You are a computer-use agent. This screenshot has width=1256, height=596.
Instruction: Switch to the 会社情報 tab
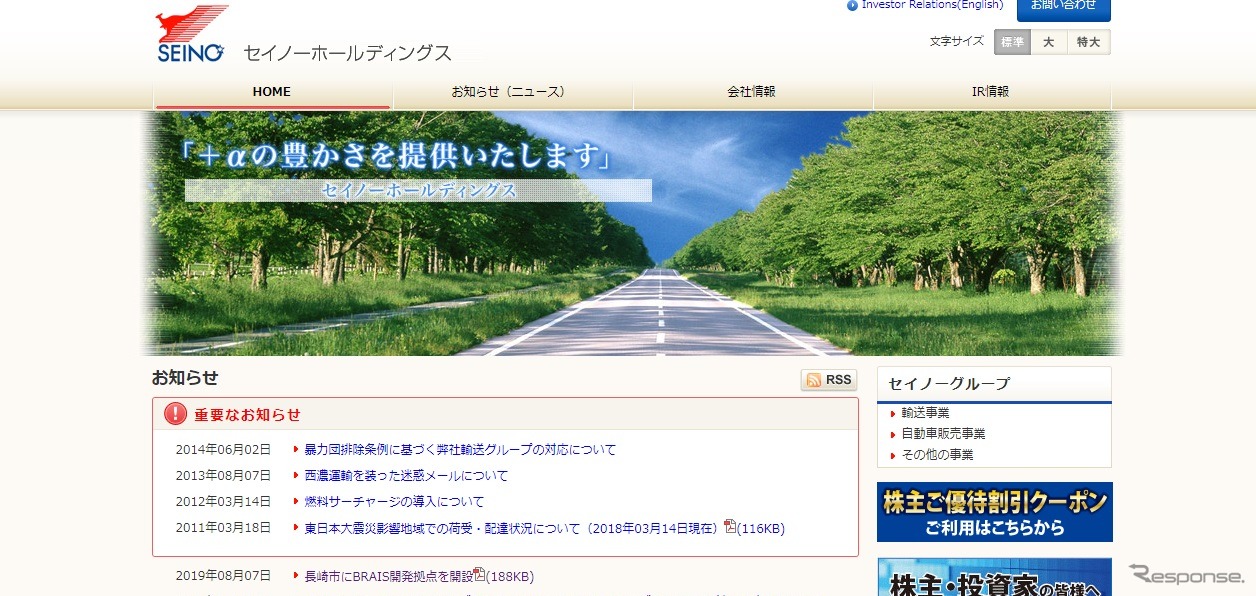pyautogui.click(x=752, y=91)
